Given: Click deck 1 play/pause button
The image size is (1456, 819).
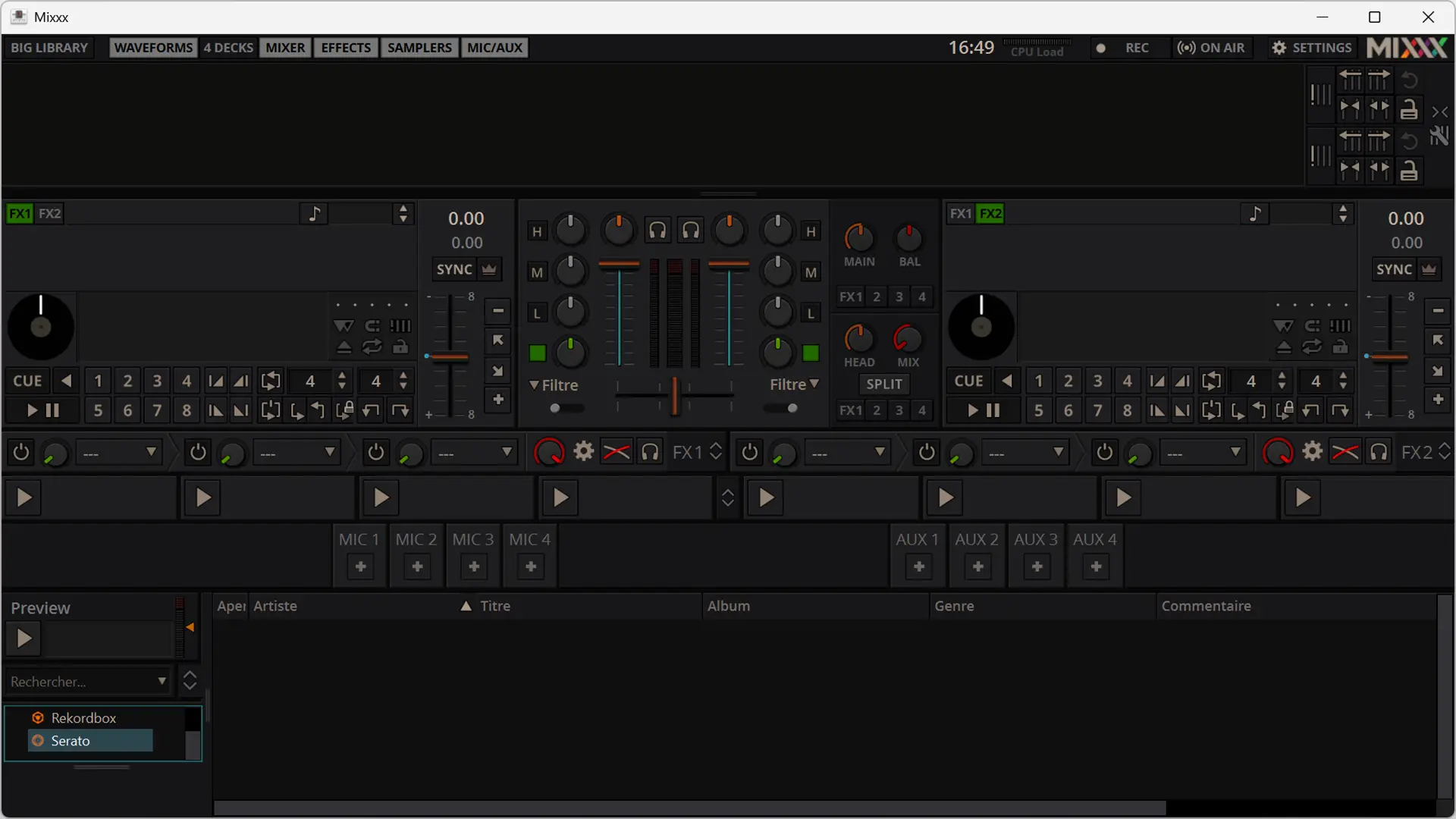Looking at the screenshot, I should tap(42, 411).
